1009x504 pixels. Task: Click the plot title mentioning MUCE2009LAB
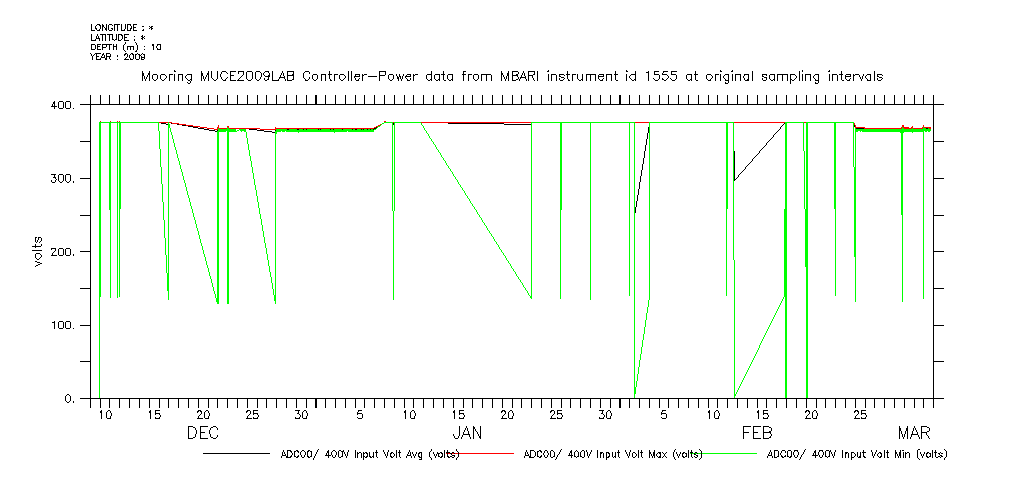pyautogui.click(x=511, y=77)
